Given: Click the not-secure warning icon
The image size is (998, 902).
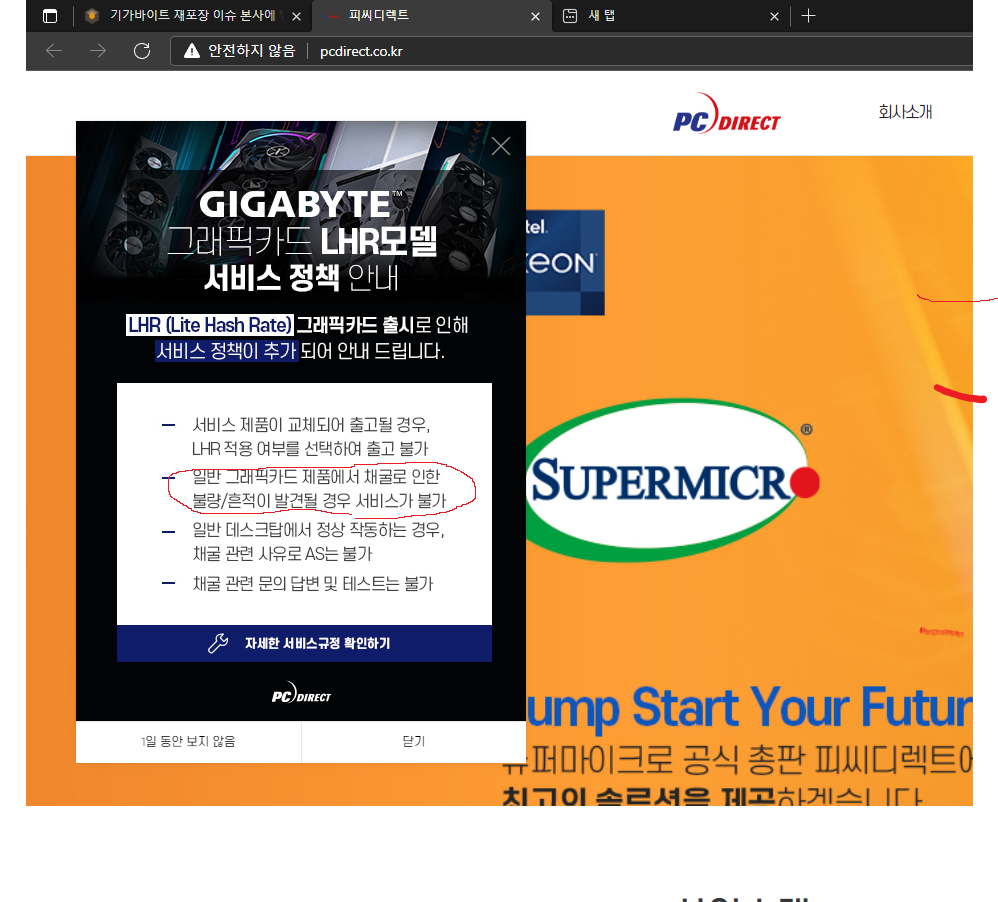Looking at the screenshot, I should (x=192, y=51).
